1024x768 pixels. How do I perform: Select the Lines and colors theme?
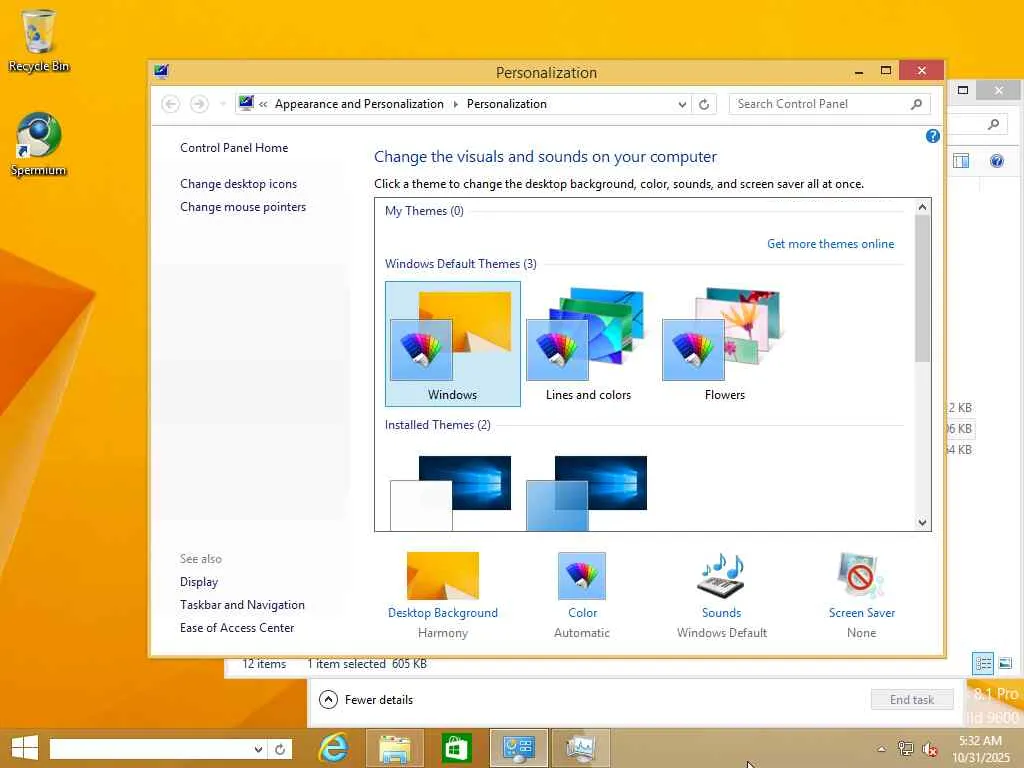click(x=588, y=344)
